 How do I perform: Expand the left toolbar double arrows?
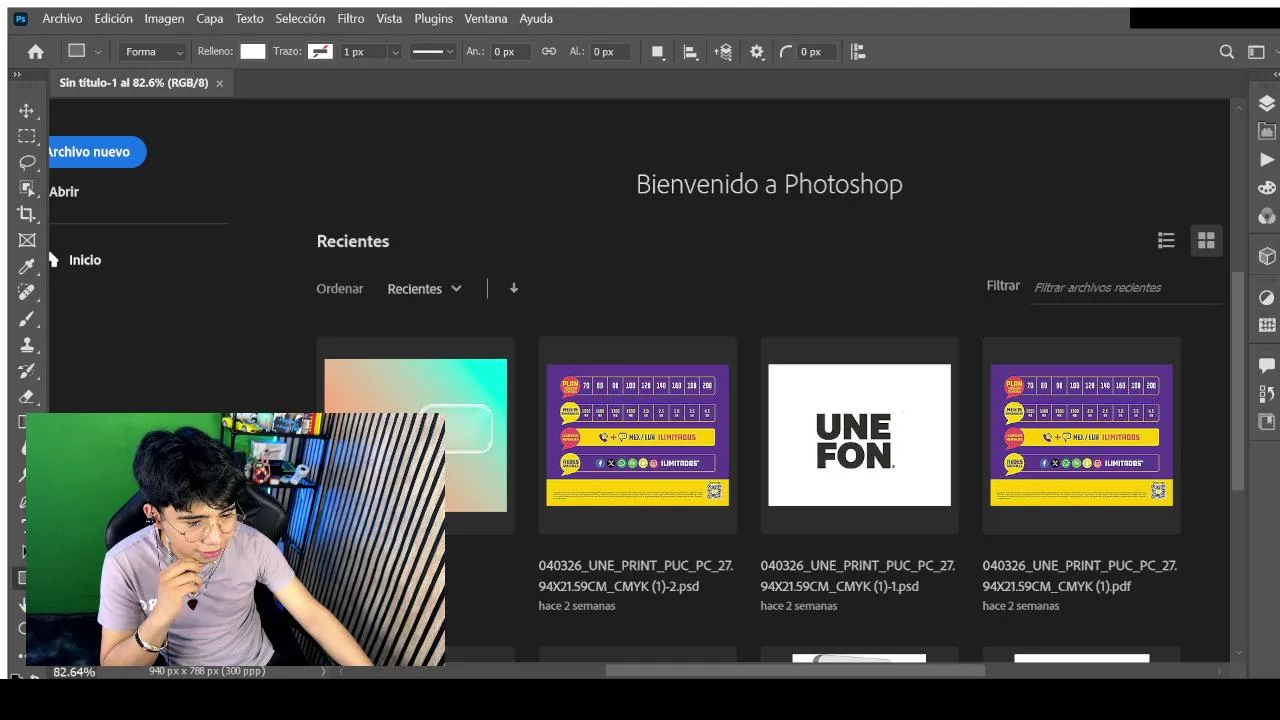pos(16,75)
